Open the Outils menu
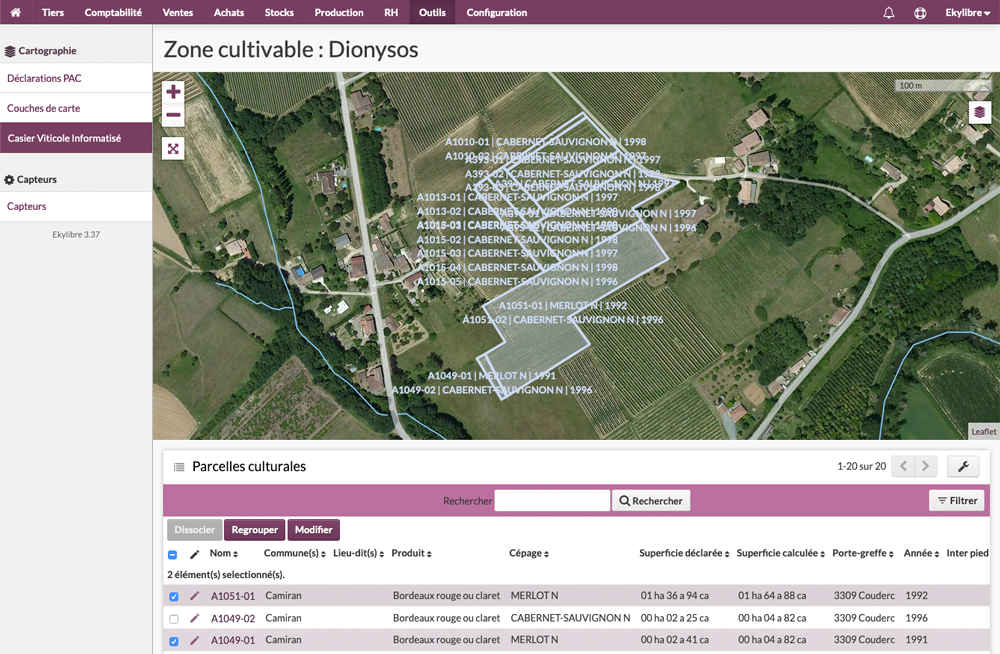Viewport: 1000px width, 654px height. (432, 12)
